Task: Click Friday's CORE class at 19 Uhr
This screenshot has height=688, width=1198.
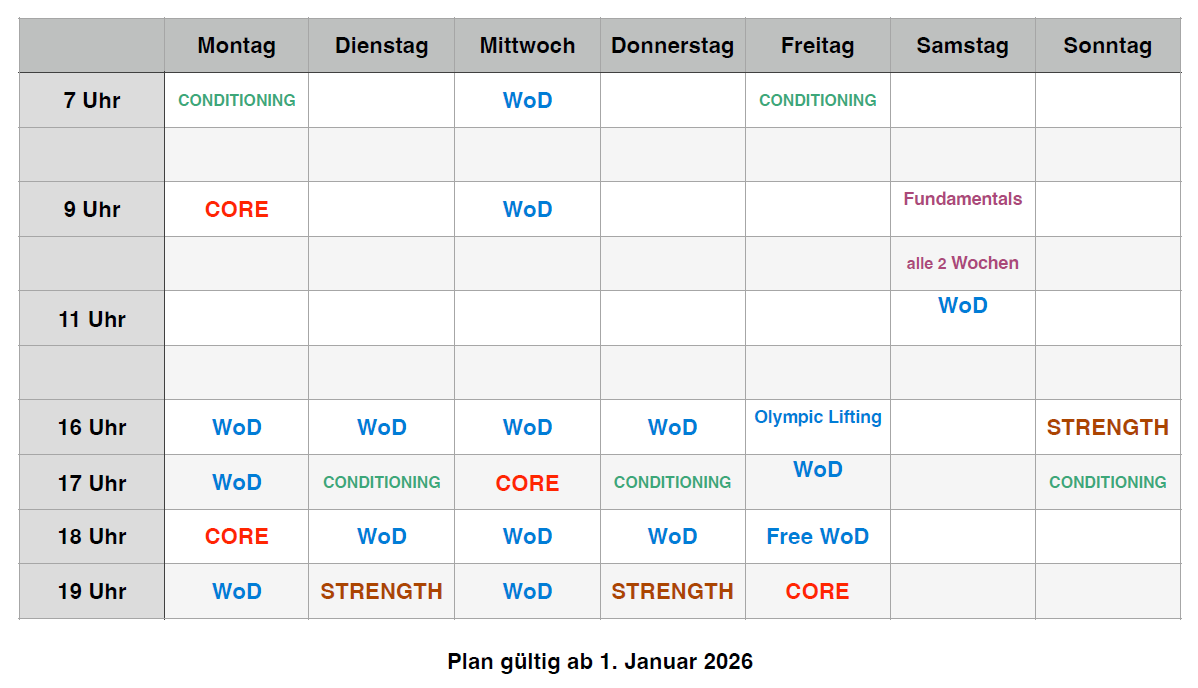Action: pos(818,591)
